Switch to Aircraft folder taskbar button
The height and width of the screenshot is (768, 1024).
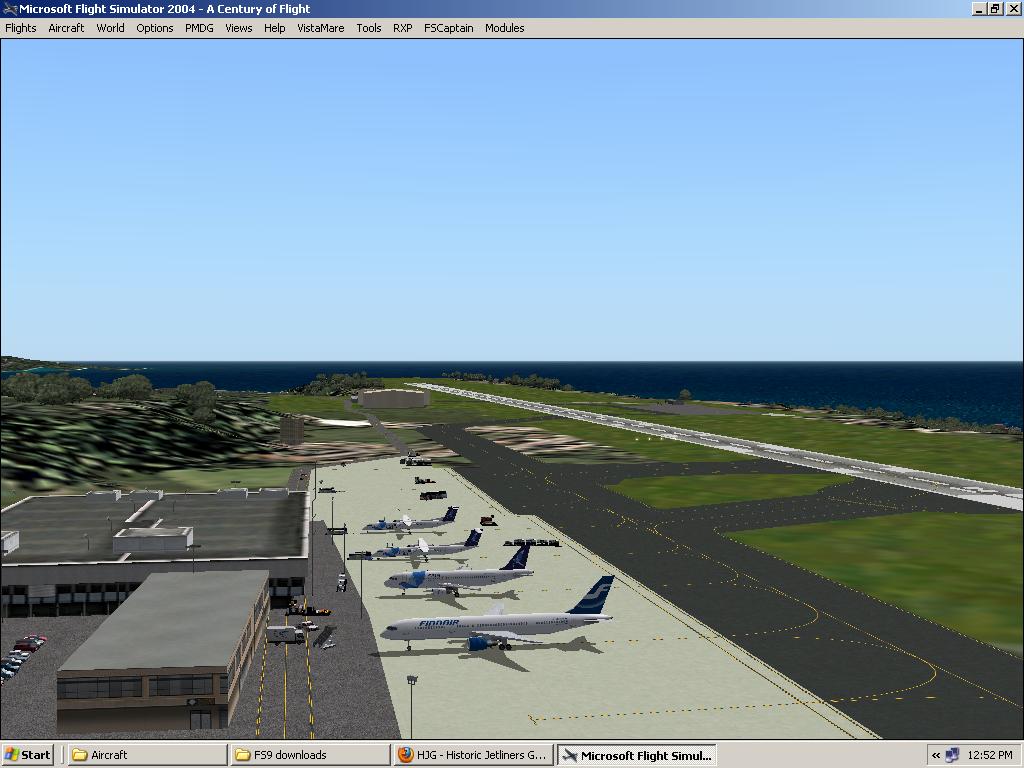(x=148, y=755)
